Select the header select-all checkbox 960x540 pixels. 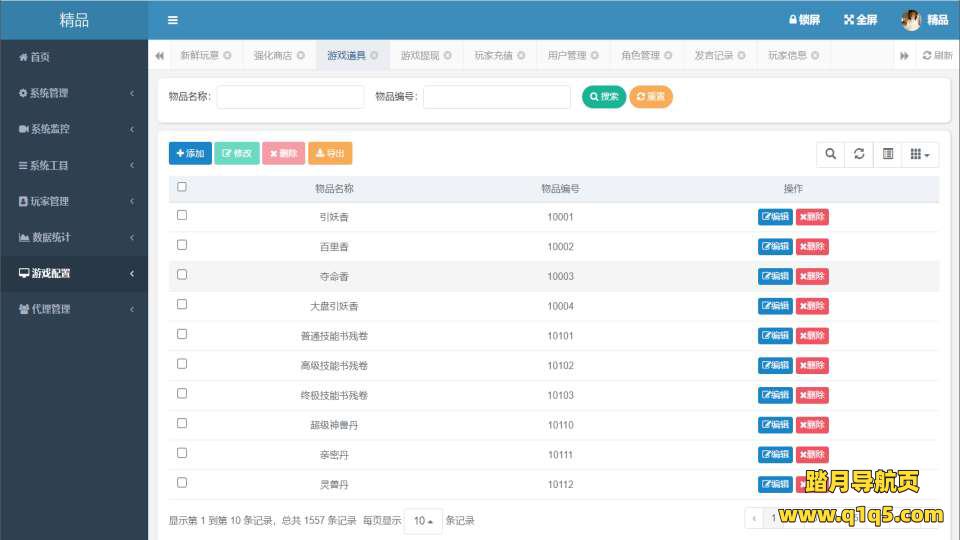182,187
